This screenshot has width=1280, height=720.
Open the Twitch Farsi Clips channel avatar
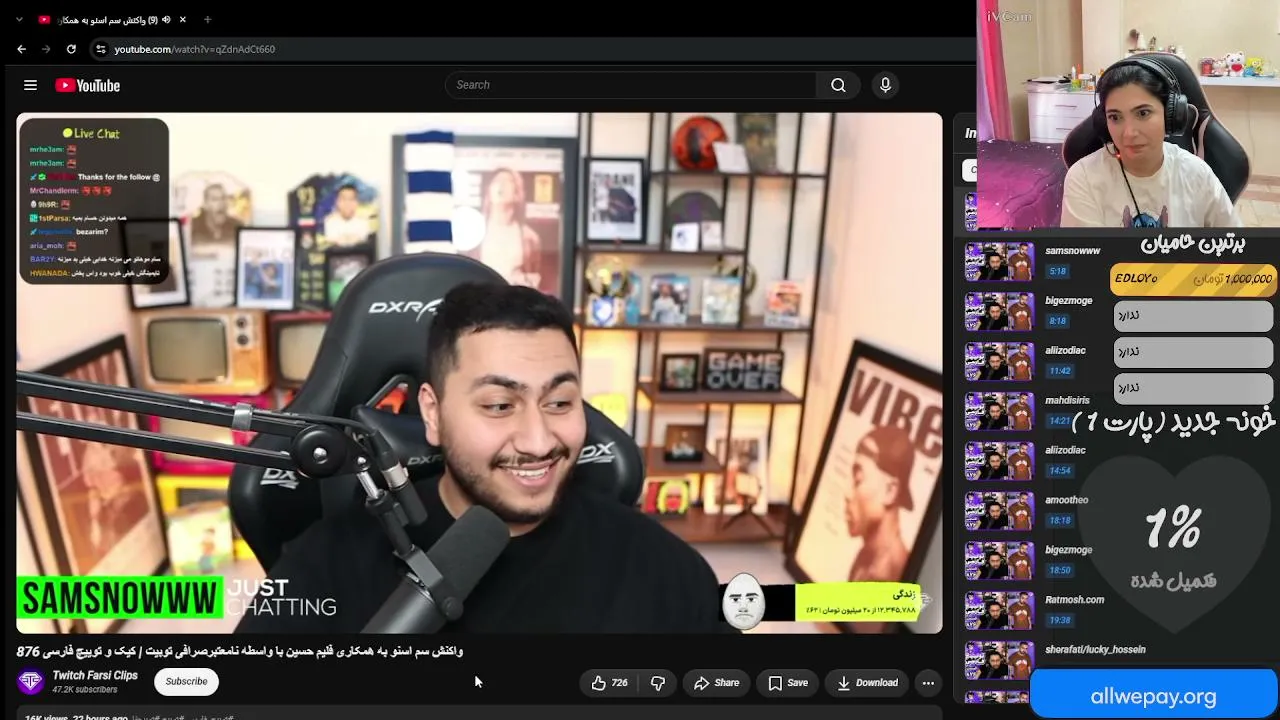pos(31,682)
